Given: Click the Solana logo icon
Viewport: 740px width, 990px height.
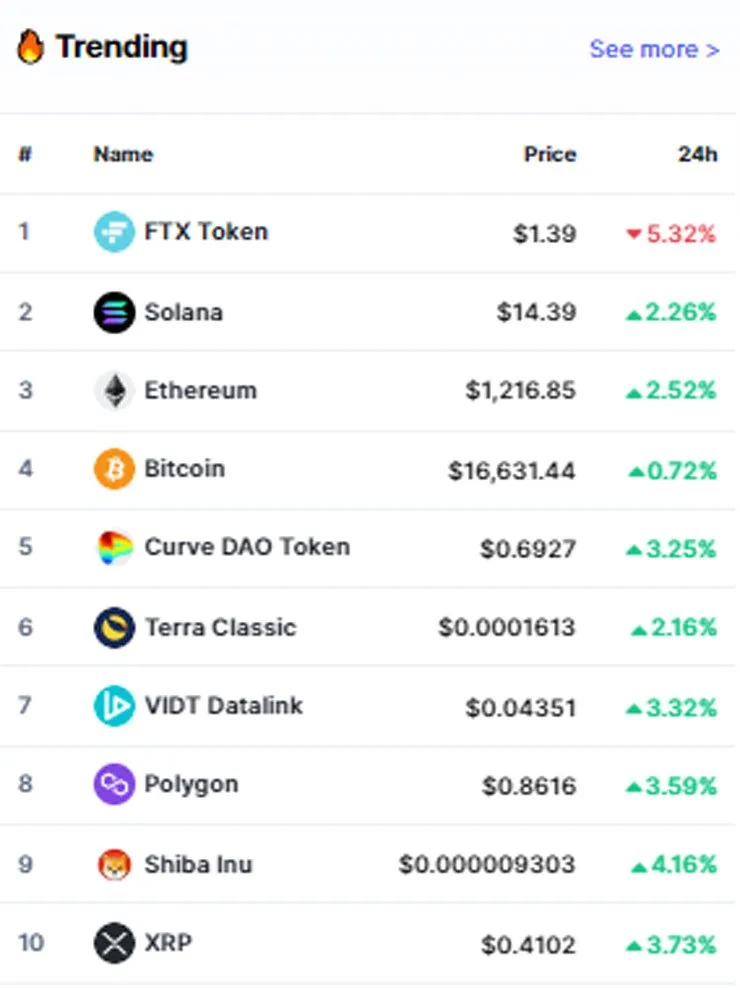Looking at the screenshot, I should (114, 312).
